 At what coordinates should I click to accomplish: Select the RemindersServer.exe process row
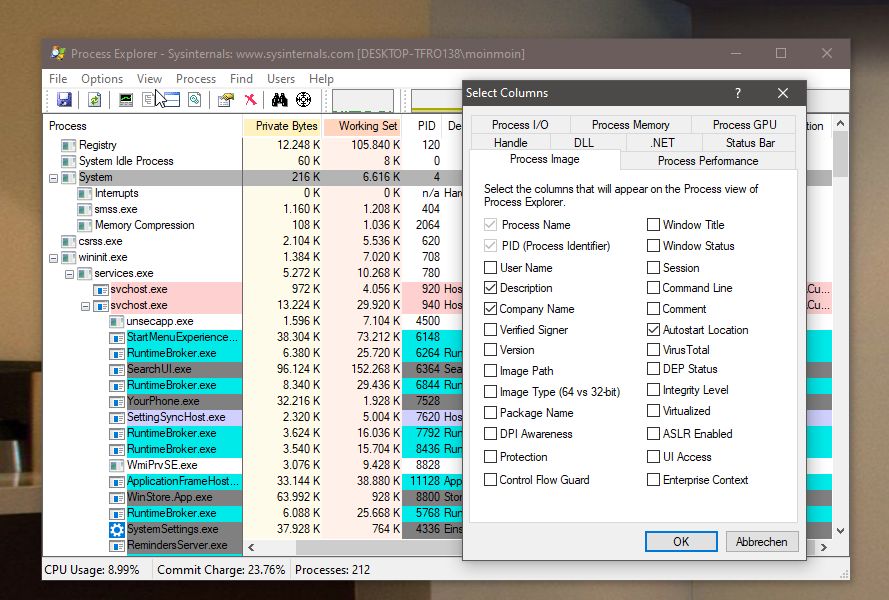tap(177, 545)
